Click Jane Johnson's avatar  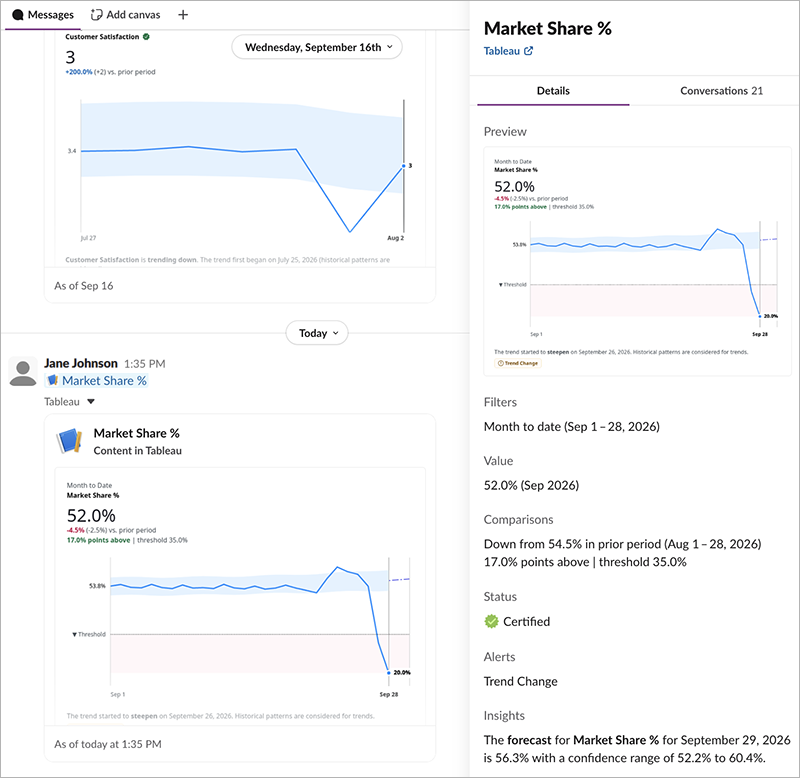[x=23, y=371]
